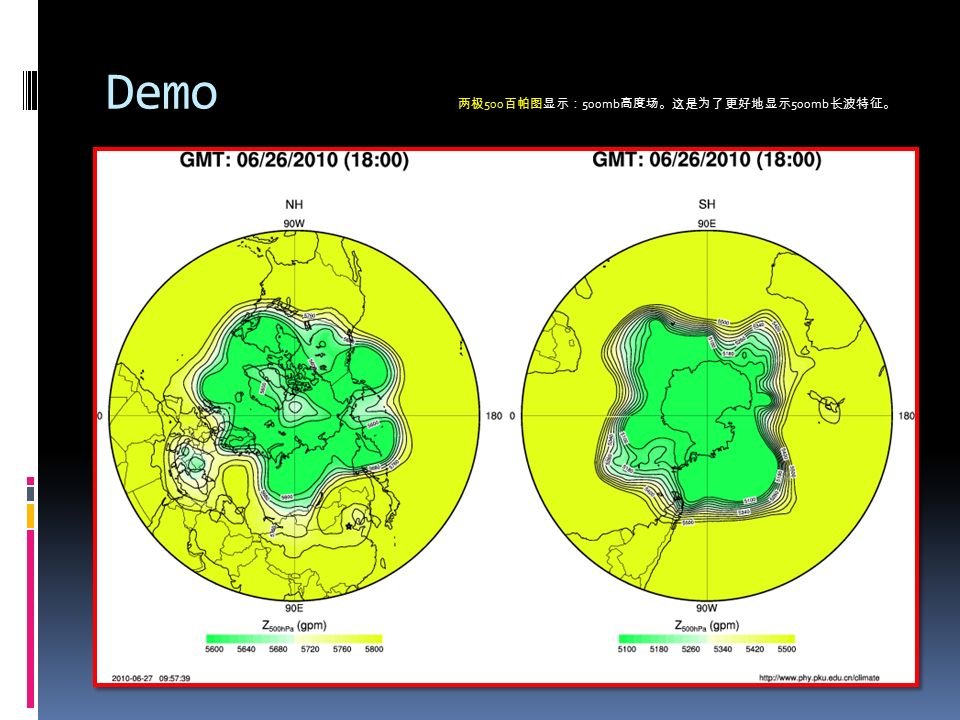Click the "5260" value in SH legend

(x=691, y=649)
